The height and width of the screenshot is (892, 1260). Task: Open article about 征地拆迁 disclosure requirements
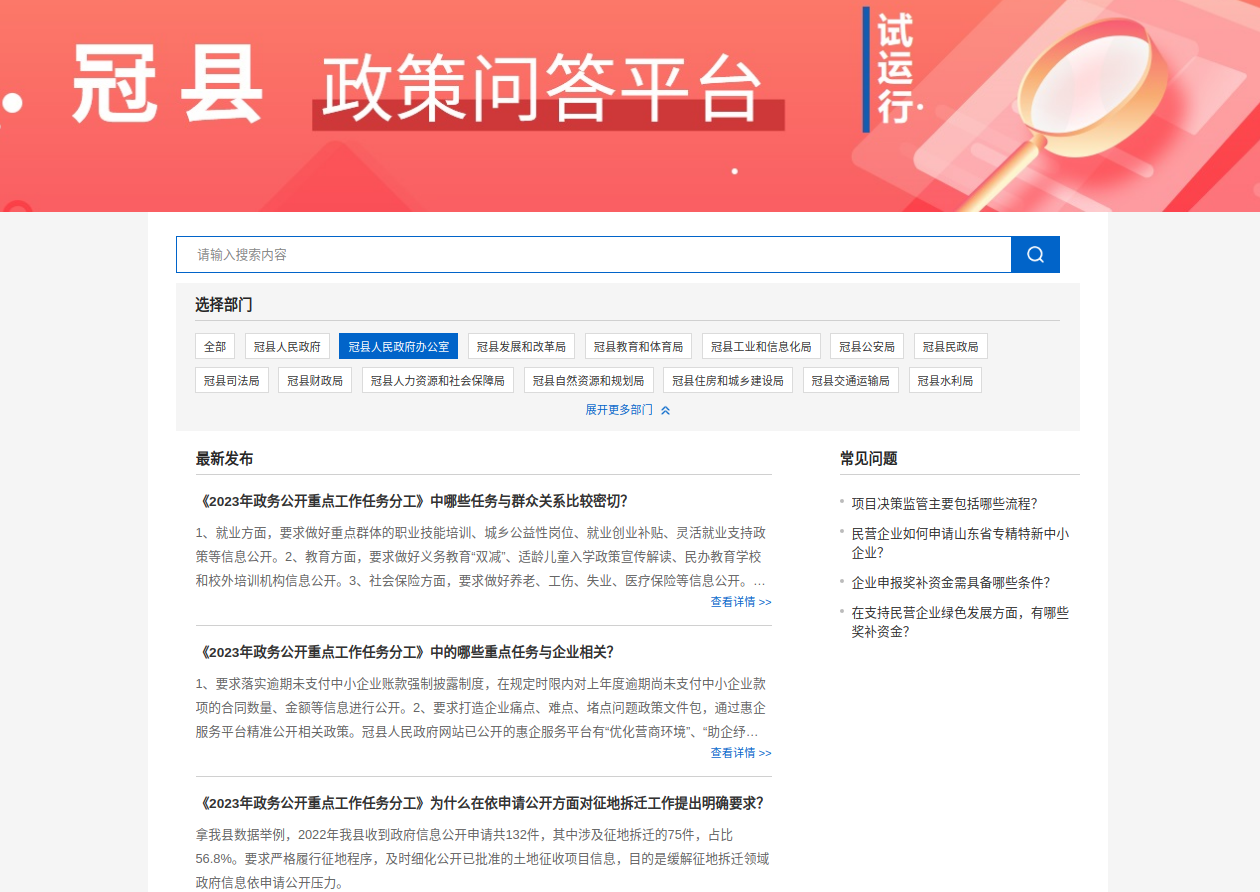(x=482, y=803)
